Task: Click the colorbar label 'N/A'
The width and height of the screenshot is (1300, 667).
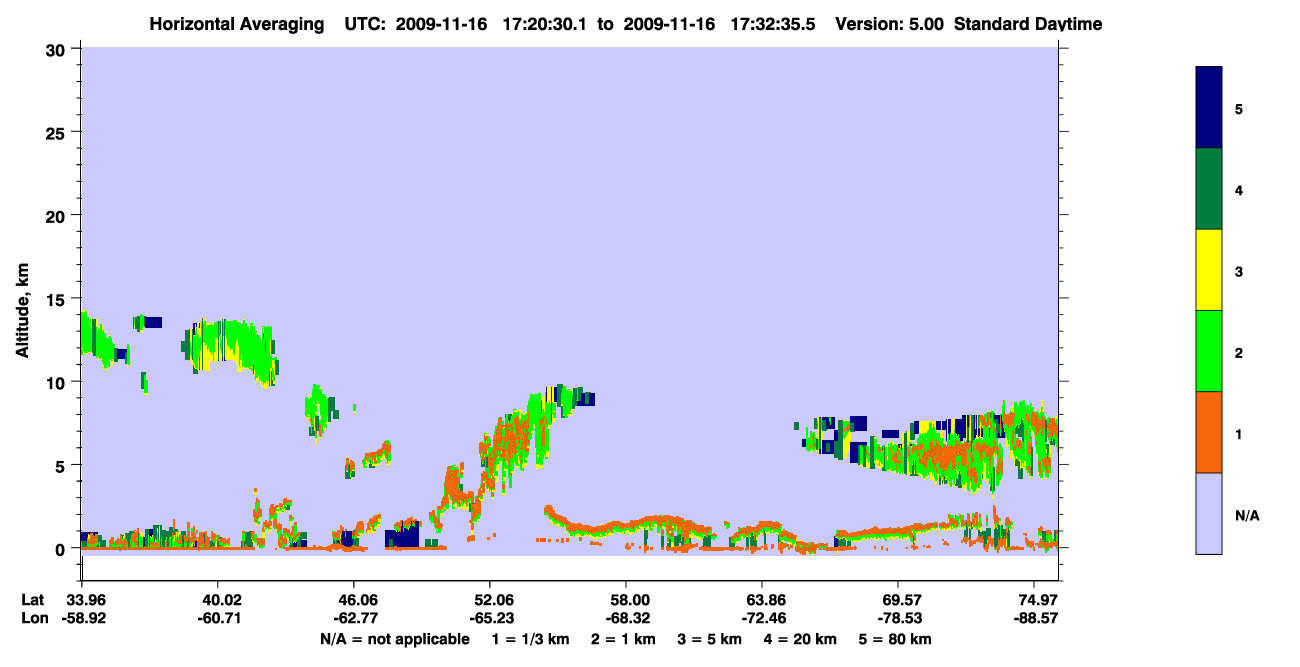Action: point(1247,516)
